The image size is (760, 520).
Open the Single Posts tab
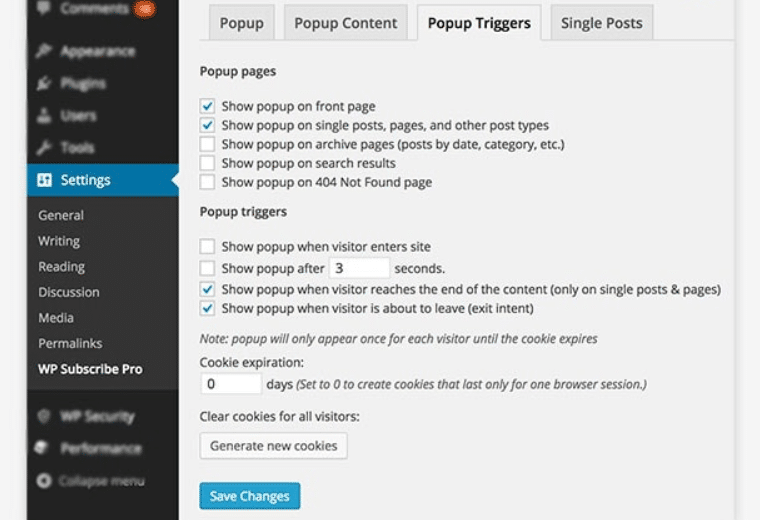point(601,23)
